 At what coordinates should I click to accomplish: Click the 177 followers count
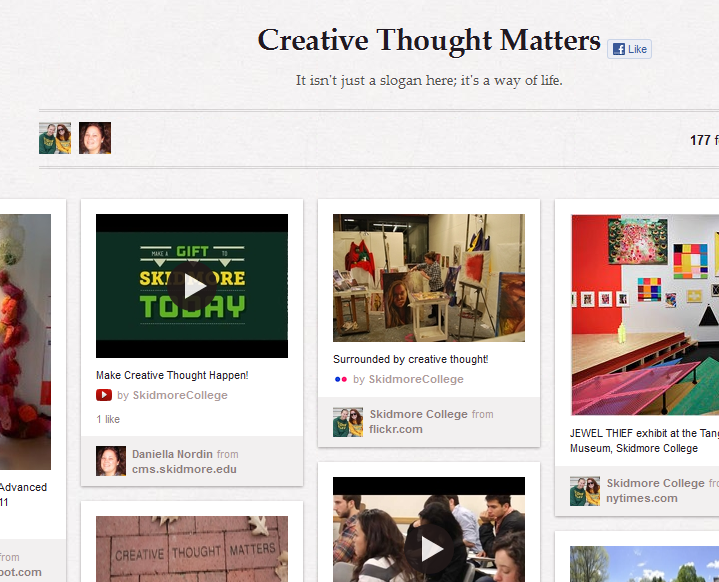[x=704, y=140]
